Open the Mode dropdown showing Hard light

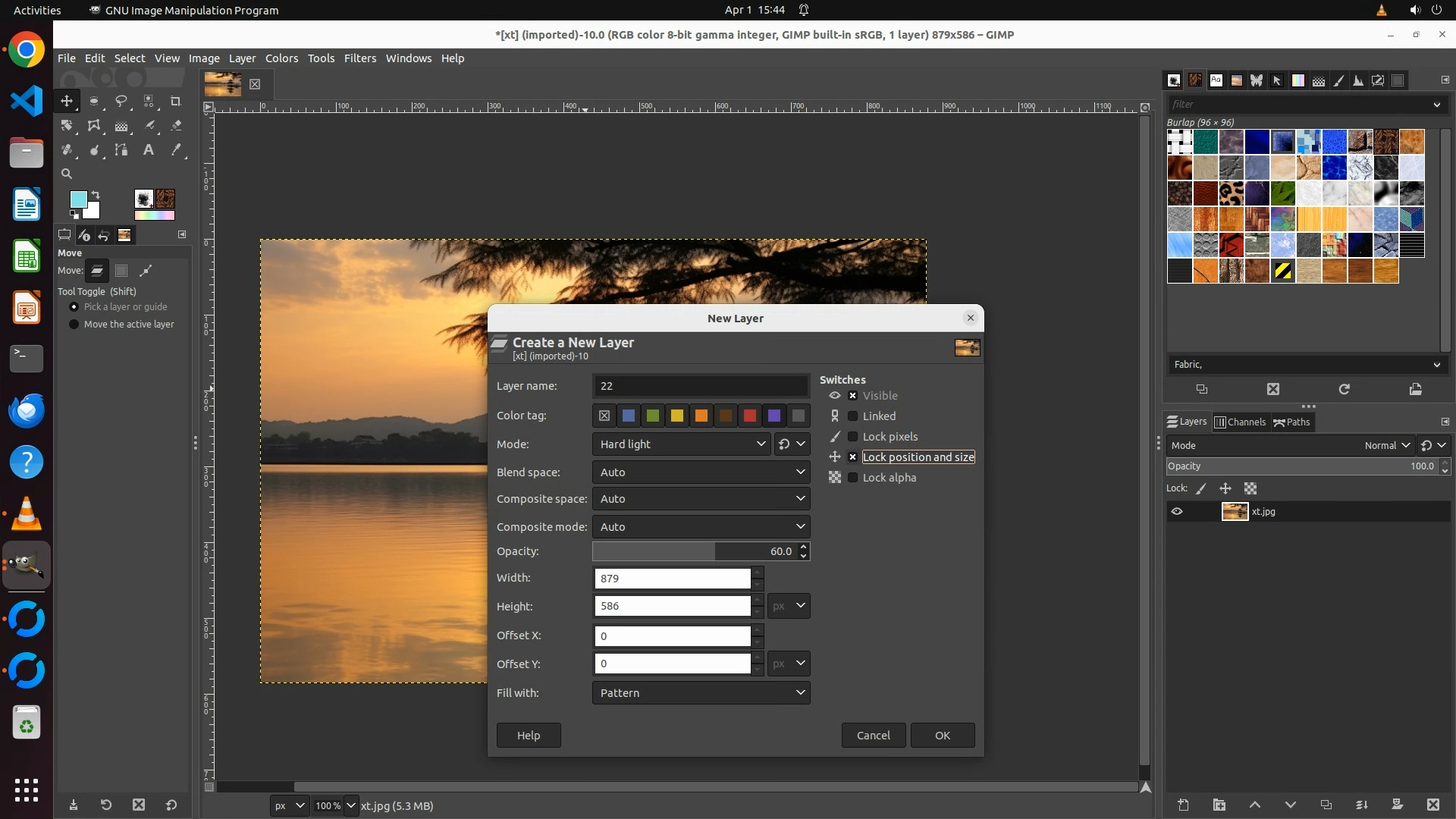click(681, 444)
